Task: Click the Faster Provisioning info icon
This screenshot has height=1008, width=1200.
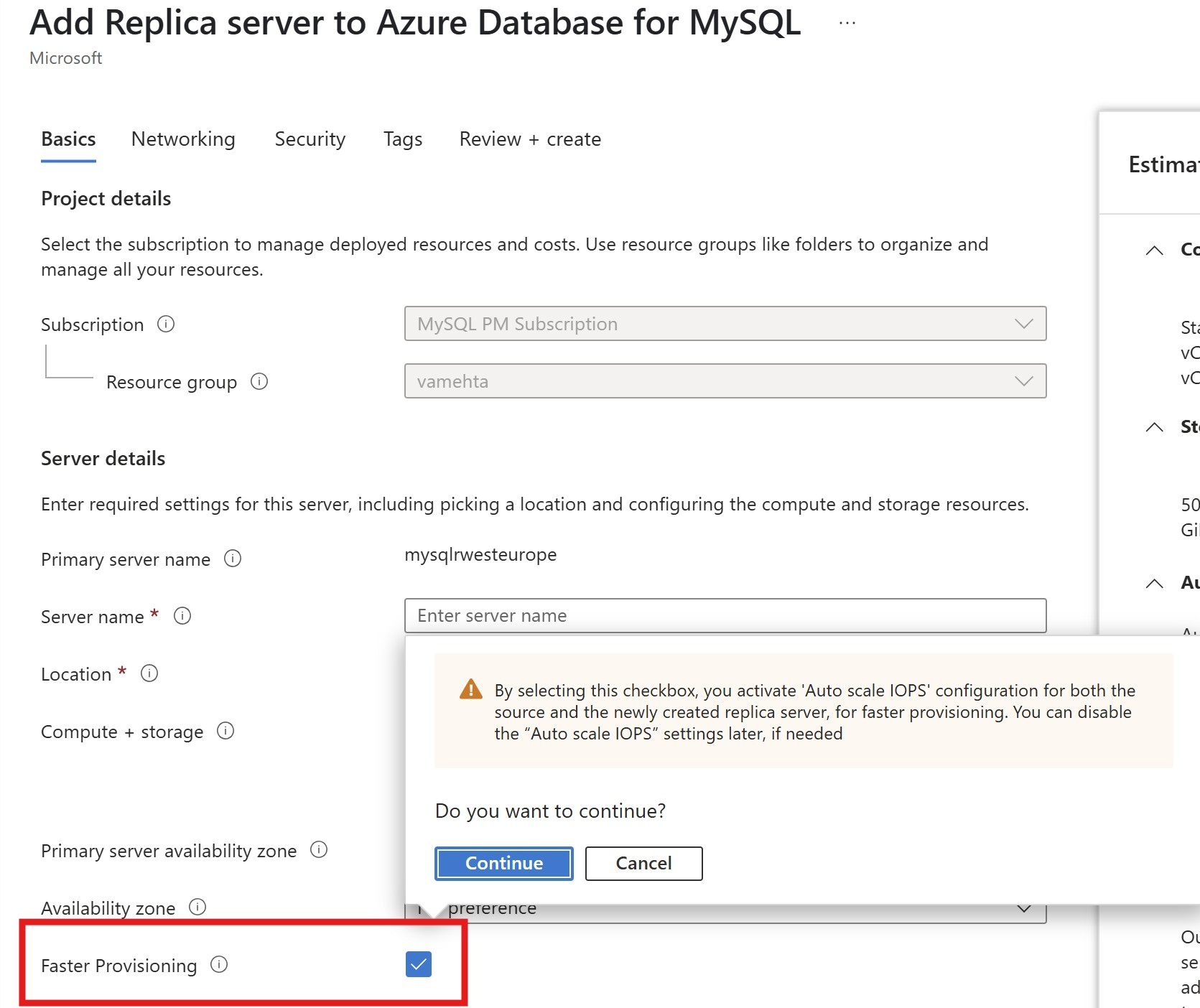Action: 219,966
